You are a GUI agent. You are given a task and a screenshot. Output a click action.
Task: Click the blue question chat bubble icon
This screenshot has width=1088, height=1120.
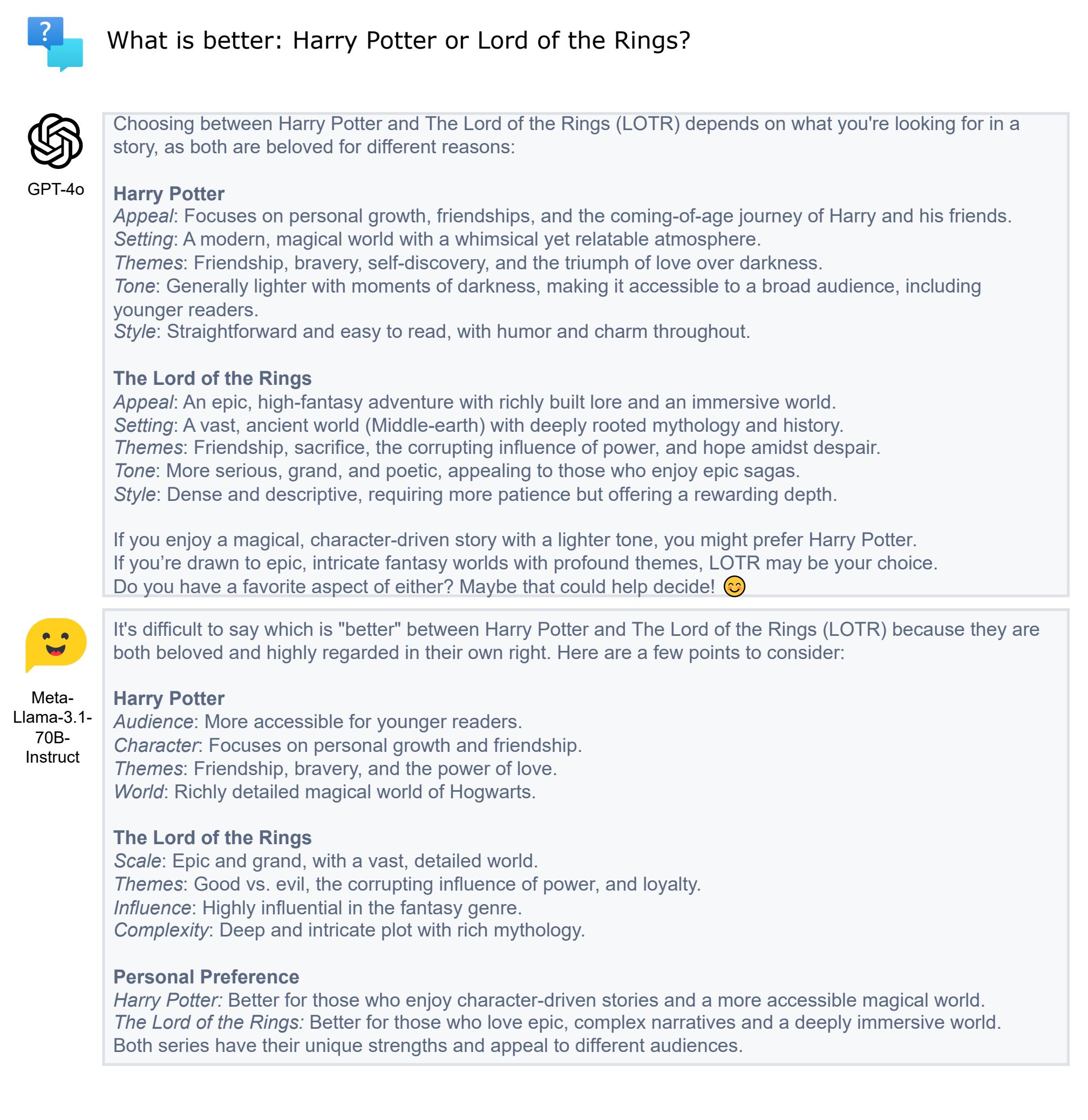[x=56, y=44]
